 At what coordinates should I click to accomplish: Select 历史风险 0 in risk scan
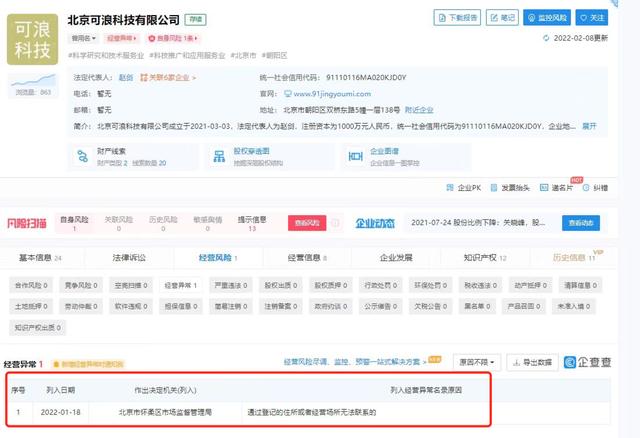tap(163, 223)
